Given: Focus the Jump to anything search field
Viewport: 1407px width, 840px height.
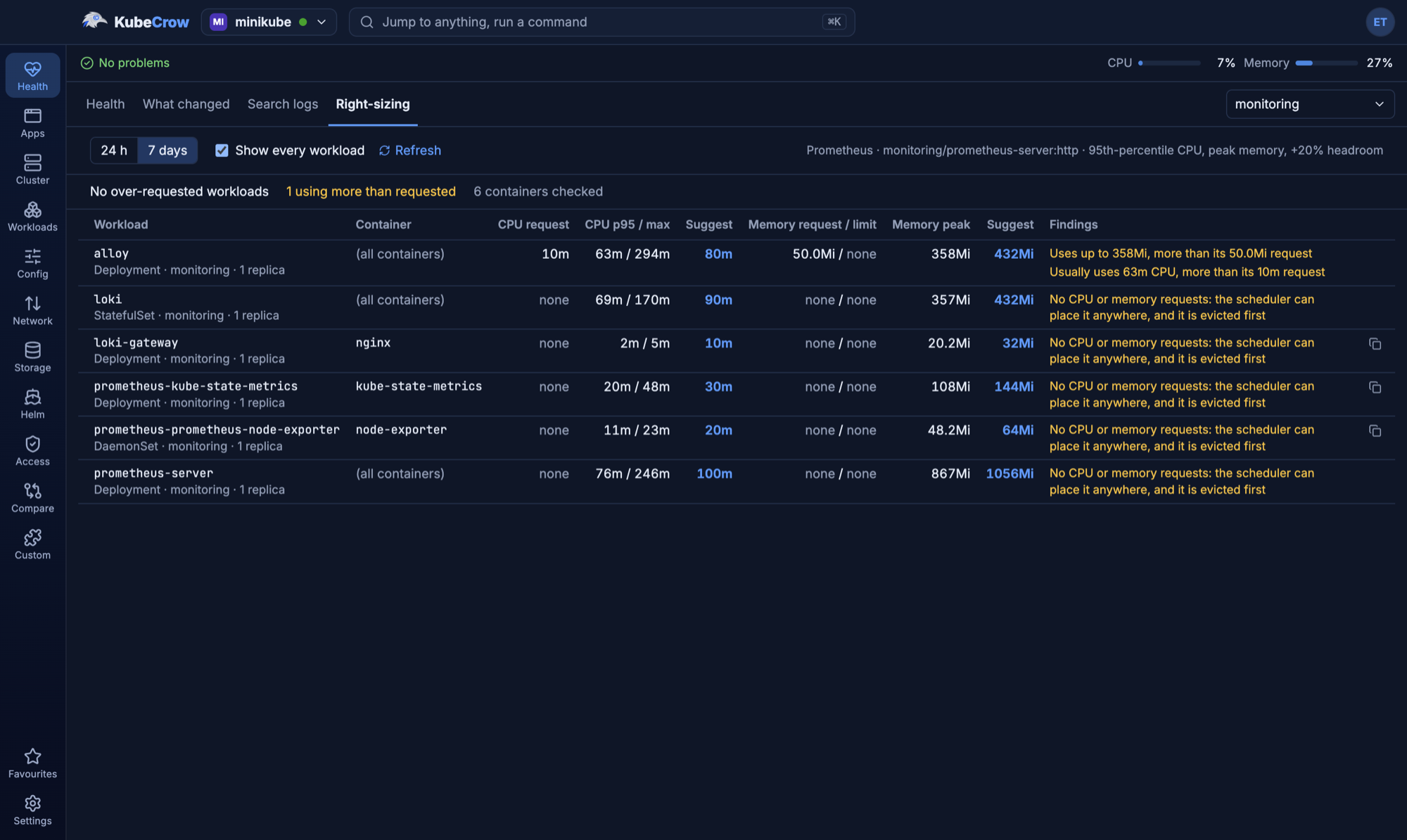Looking at the screenshot, I should [602, 22].
